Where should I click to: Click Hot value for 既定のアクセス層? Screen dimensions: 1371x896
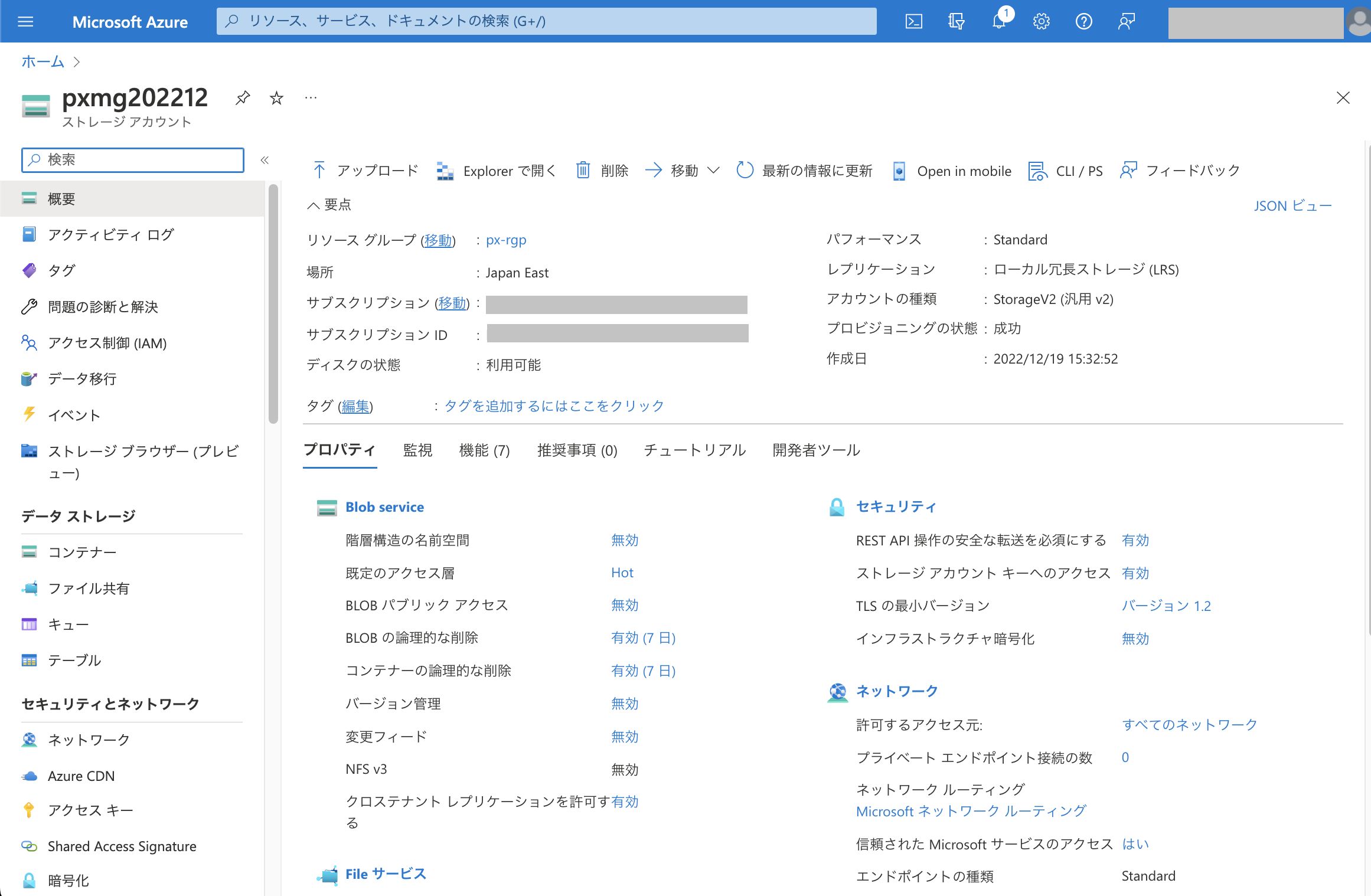tap(622, 573)
